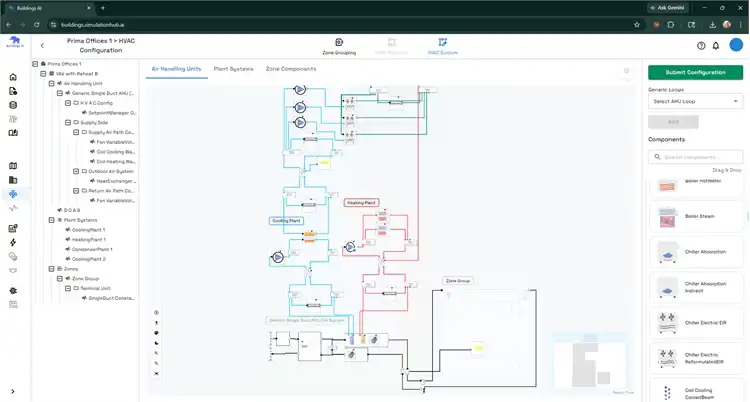Select SetpointManager tree item

[112, 113]
